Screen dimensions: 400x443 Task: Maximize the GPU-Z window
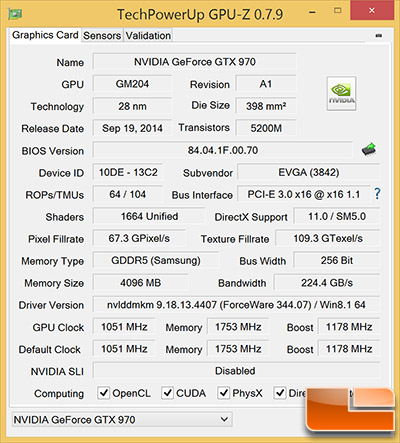(338, 11)
